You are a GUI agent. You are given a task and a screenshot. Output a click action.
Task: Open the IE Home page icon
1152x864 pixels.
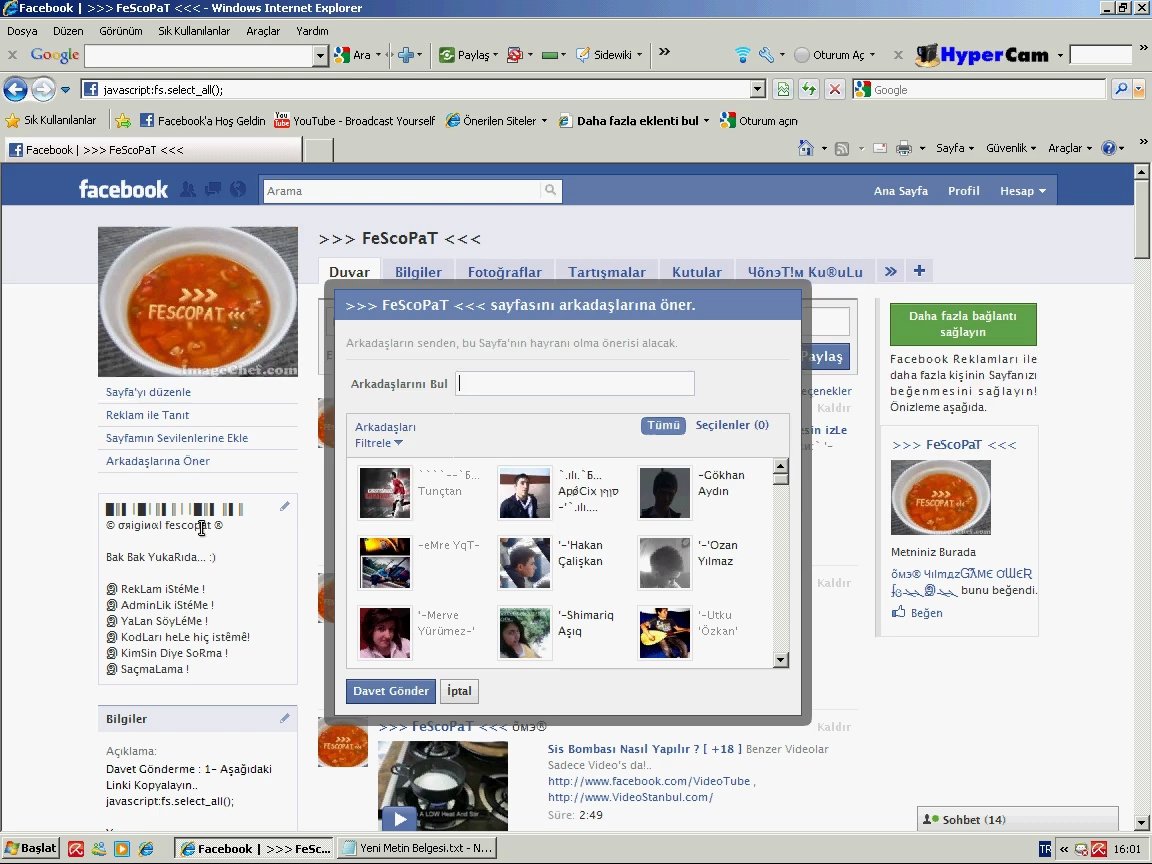pos(806,148)
